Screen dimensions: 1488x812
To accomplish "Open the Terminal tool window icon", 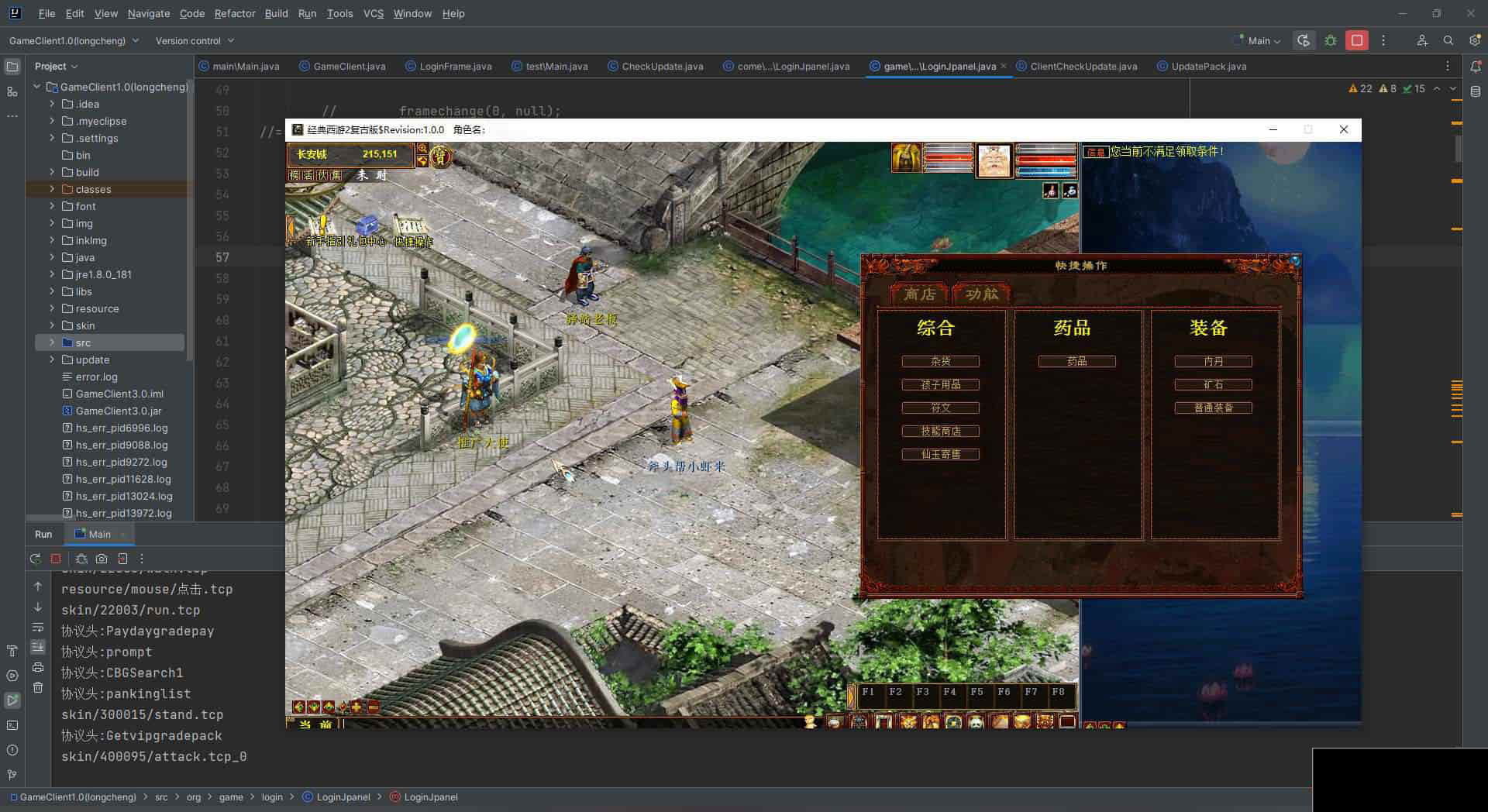I will click(12, 725).
